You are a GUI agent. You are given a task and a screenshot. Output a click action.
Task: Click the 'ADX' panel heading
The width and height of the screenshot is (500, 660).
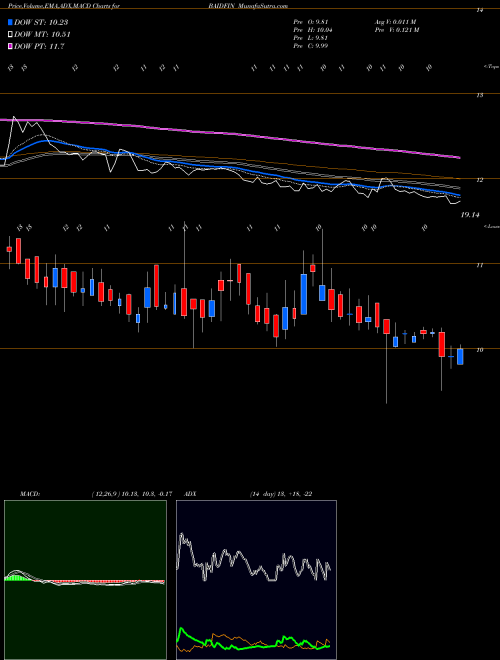190,494
